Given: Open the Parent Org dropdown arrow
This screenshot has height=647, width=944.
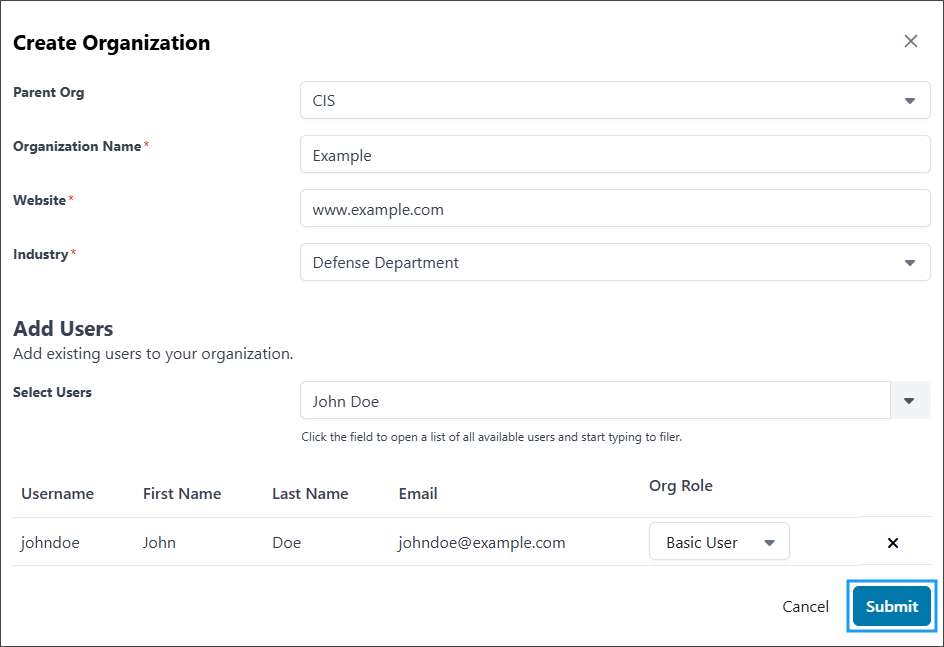Looking at the screenshot, I should coord(910,101).
